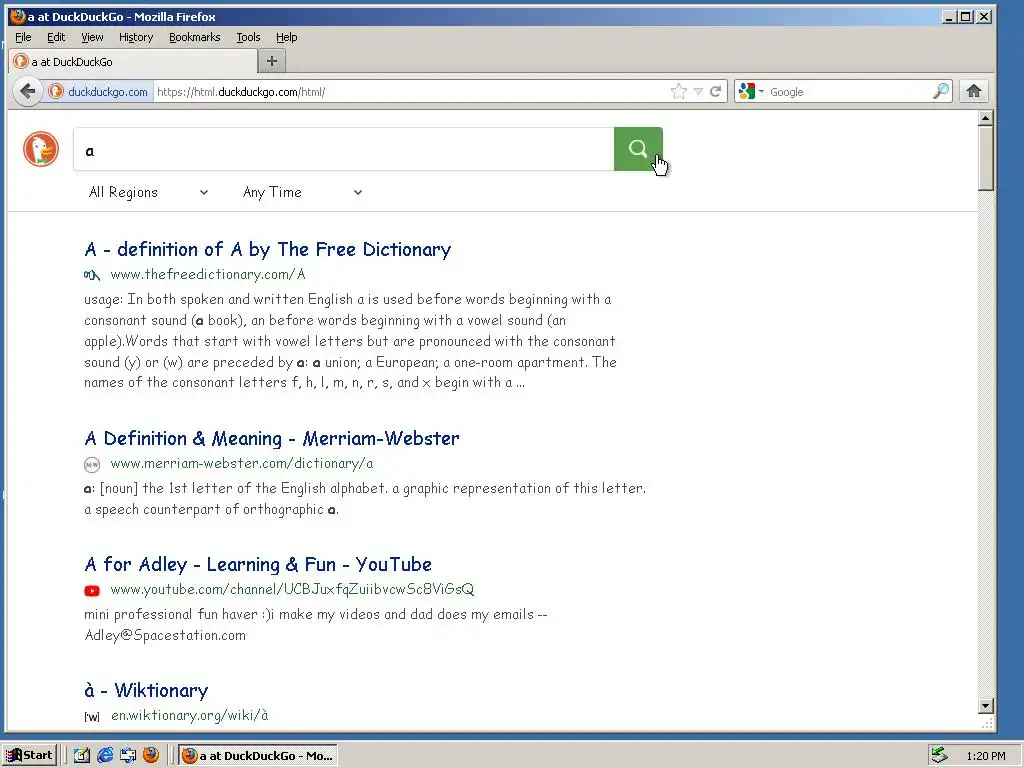This screenshot has height=768, width=1024.
Task: Click the www.thefreedictionary.com/A URL
Action: click(208, 274)
